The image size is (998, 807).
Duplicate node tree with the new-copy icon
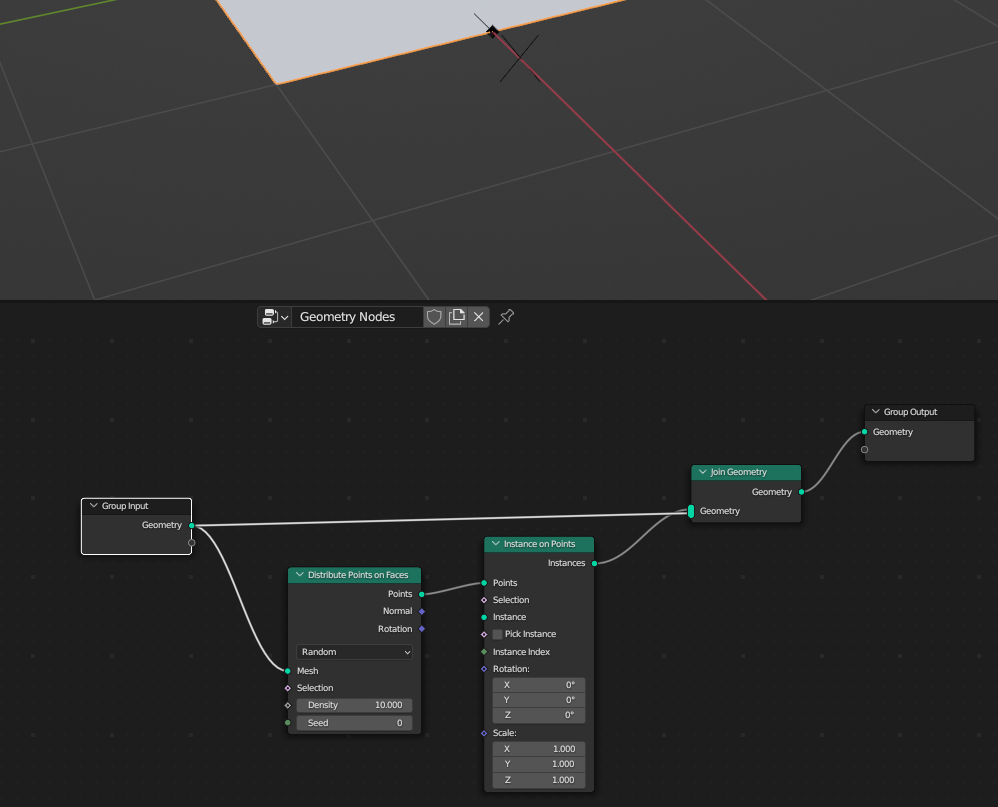pyautogui.click(x=457, y=317)
